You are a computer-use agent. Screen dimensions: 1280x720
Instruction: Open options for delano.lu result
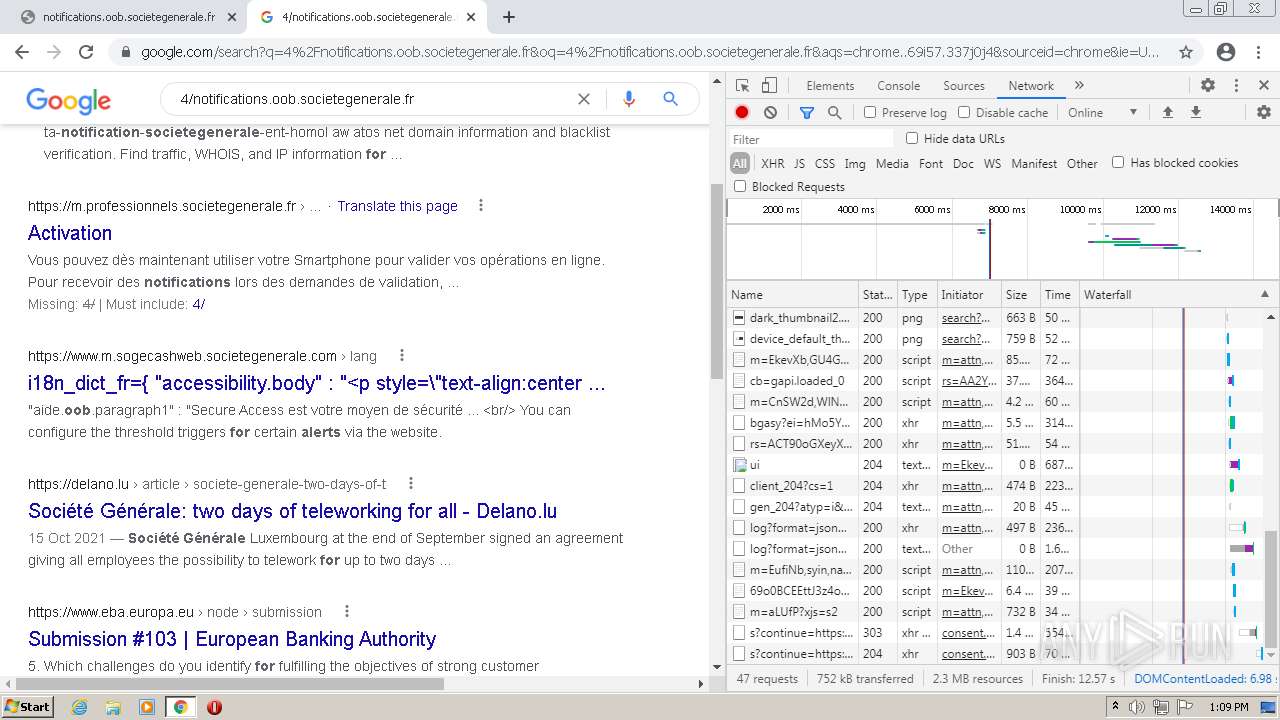pos(410,484)
